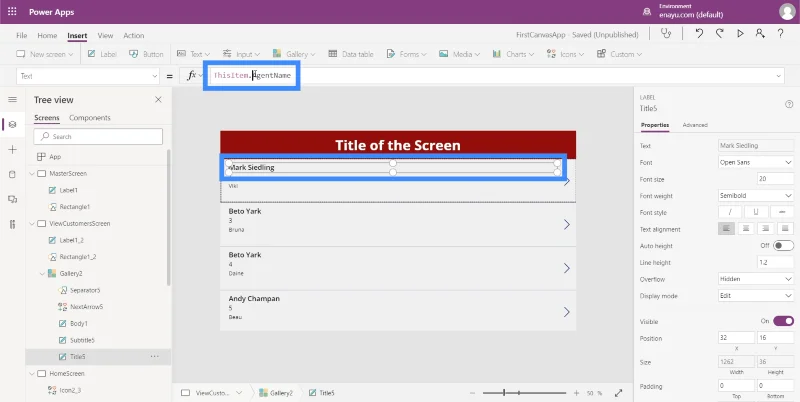Open the Media insert menu
Viewport: 800px width, 402px height.
(x=459, y=54)
